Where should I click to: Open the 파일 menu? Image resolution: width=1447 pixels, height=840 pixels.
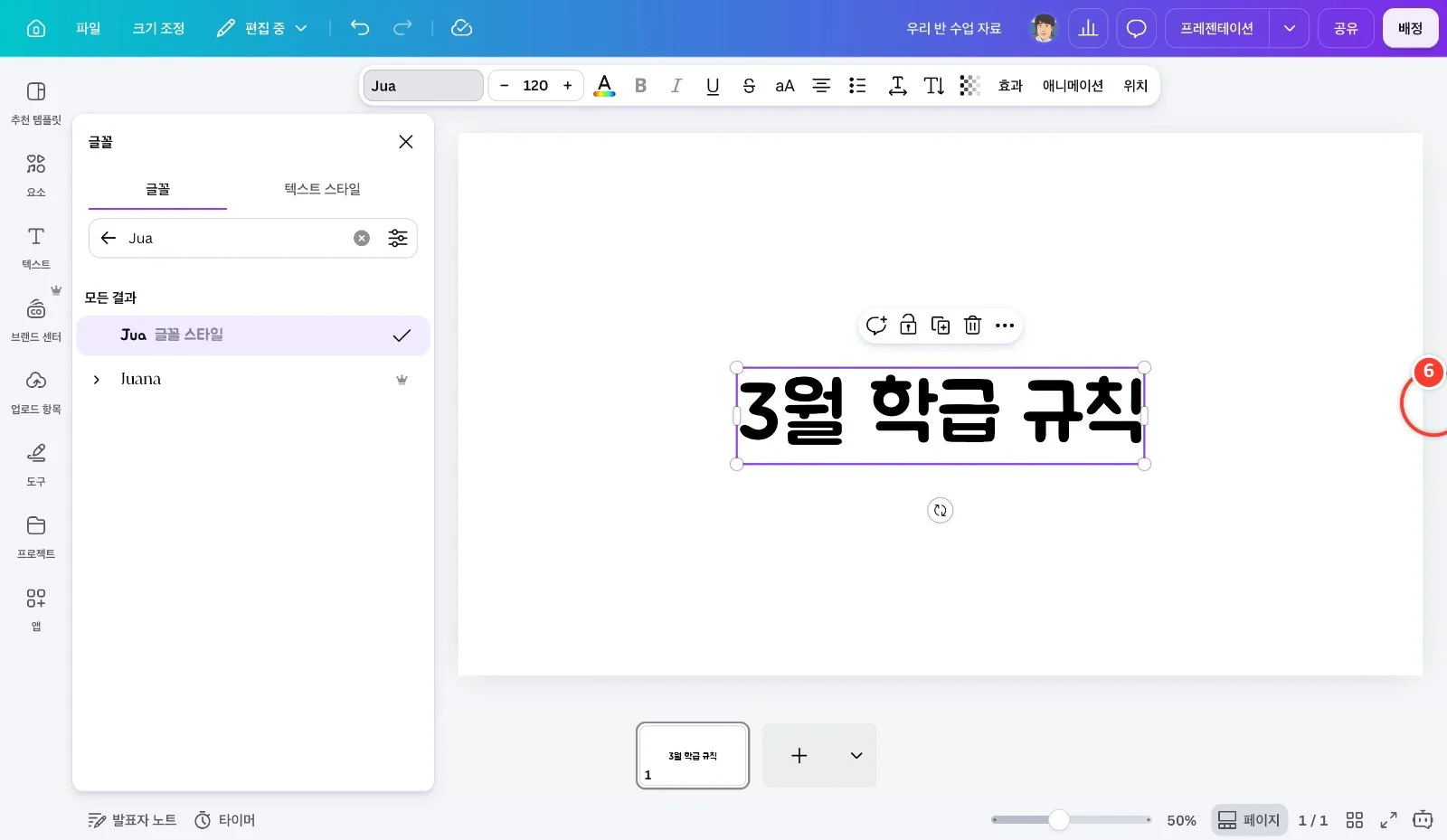click(89, 28)
